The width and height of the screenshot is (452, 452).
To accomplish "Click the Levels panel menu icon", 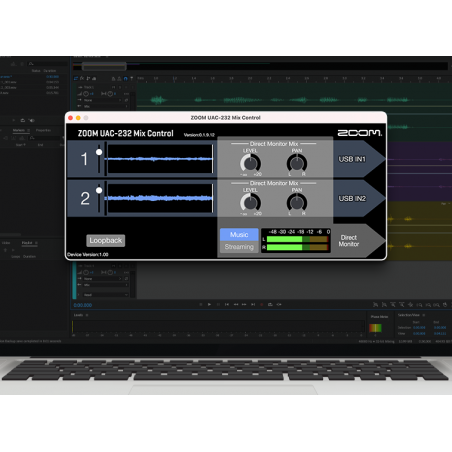I will coord(87,315).
